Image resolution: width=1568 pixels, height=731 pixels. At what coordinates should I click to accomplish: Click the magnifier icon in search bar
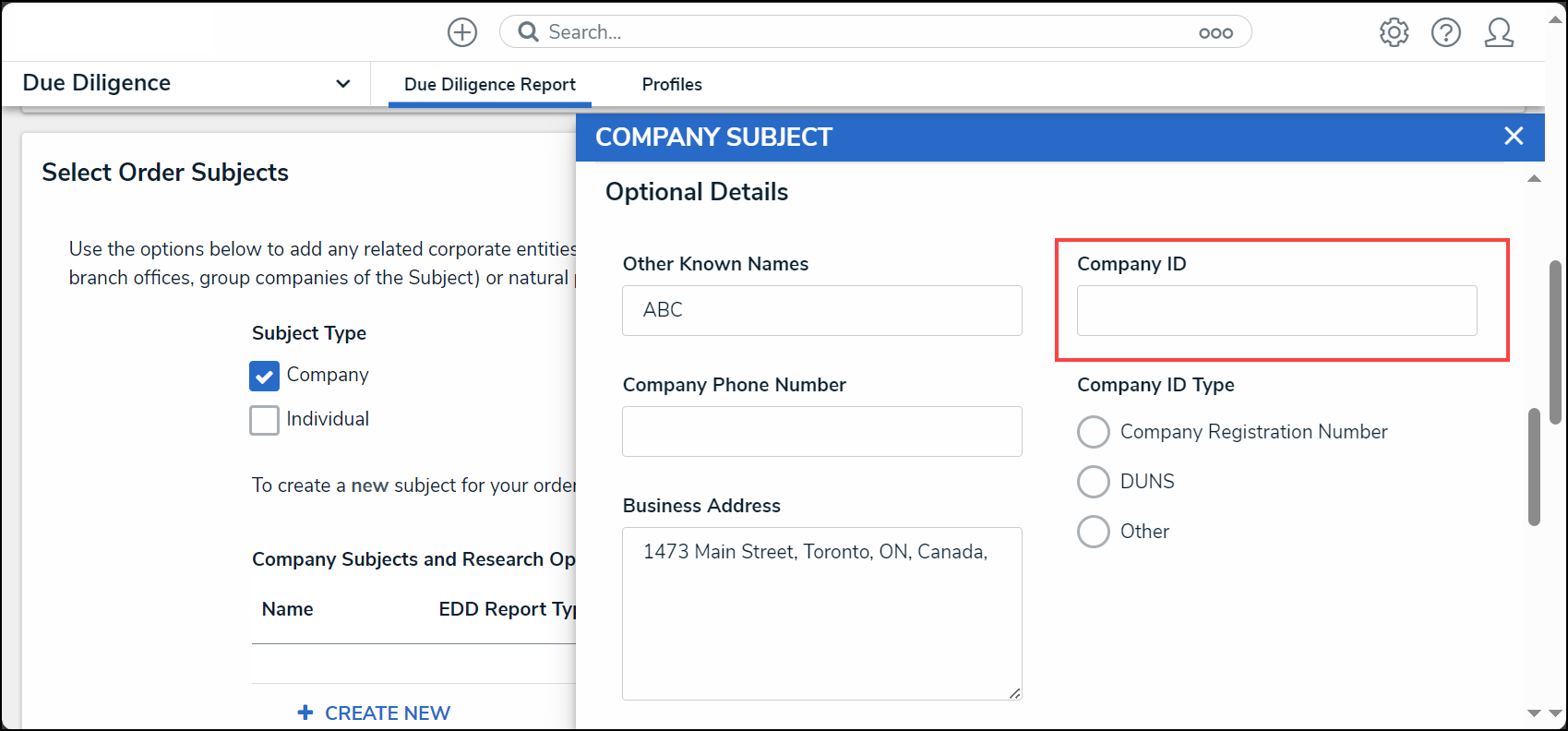coord(528,32)
